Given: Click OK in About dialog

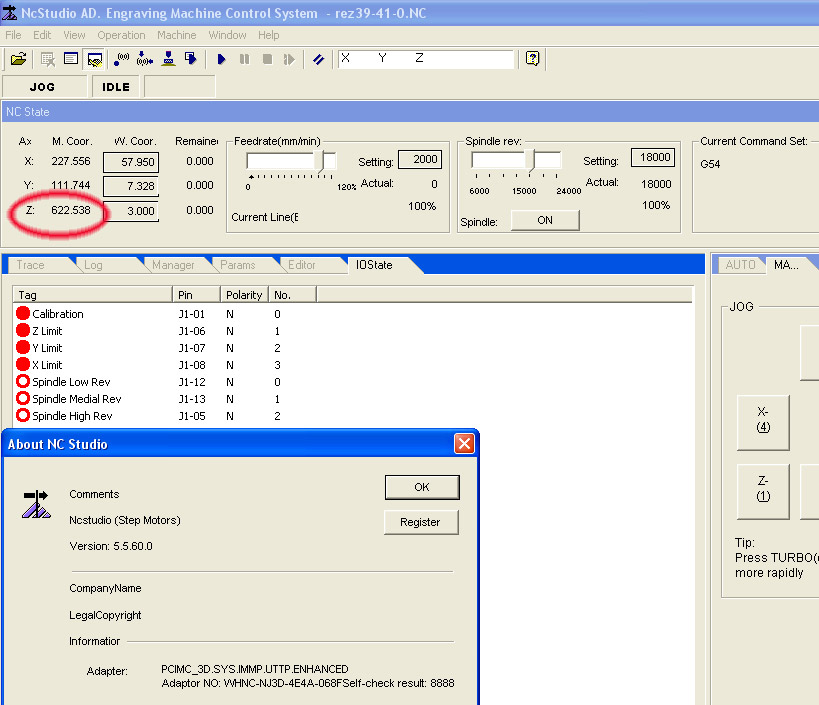Looking at the screenshot, I should click(421, 487).
